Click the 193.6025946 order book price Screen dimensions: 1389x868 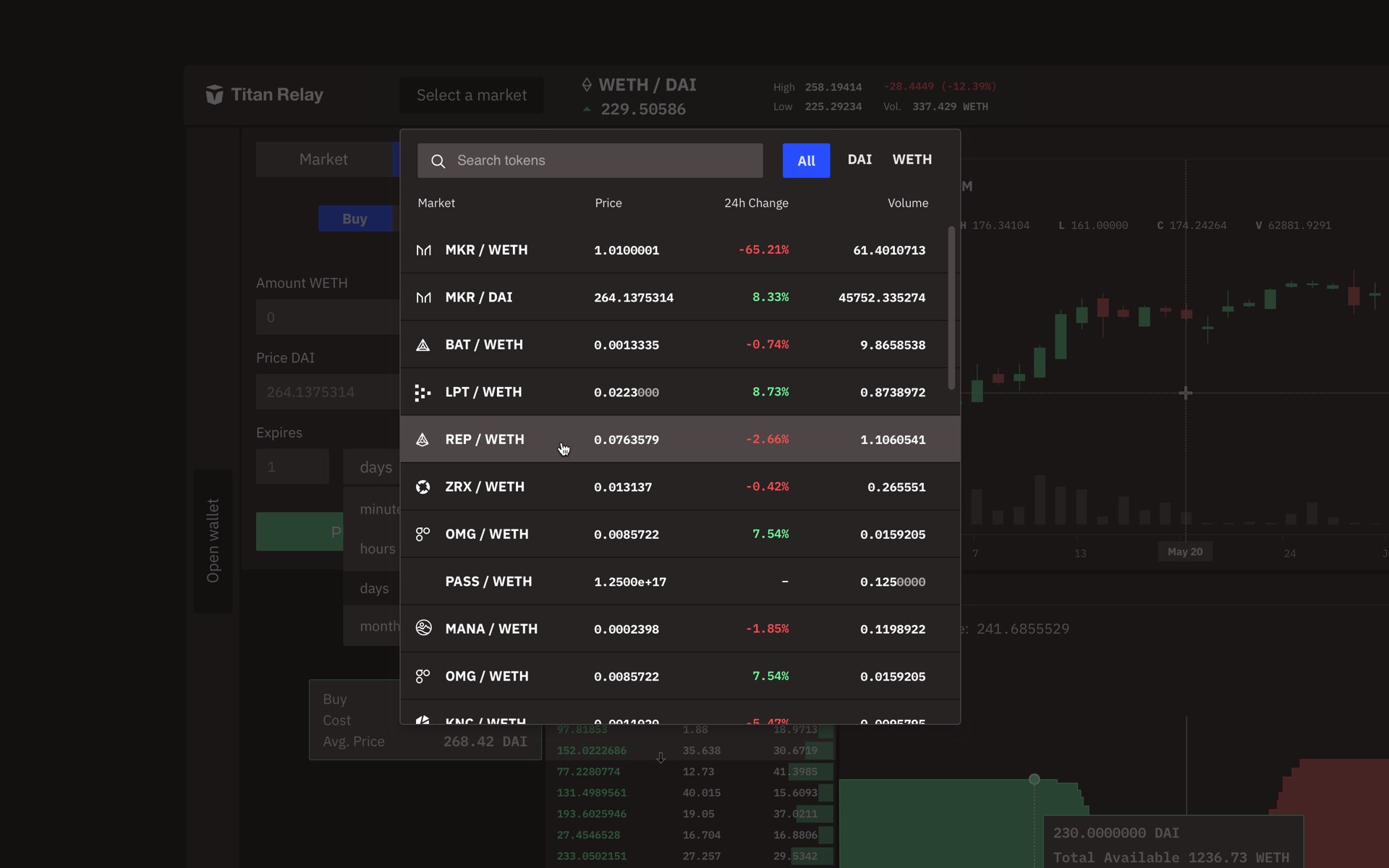[x=592, y=814]
